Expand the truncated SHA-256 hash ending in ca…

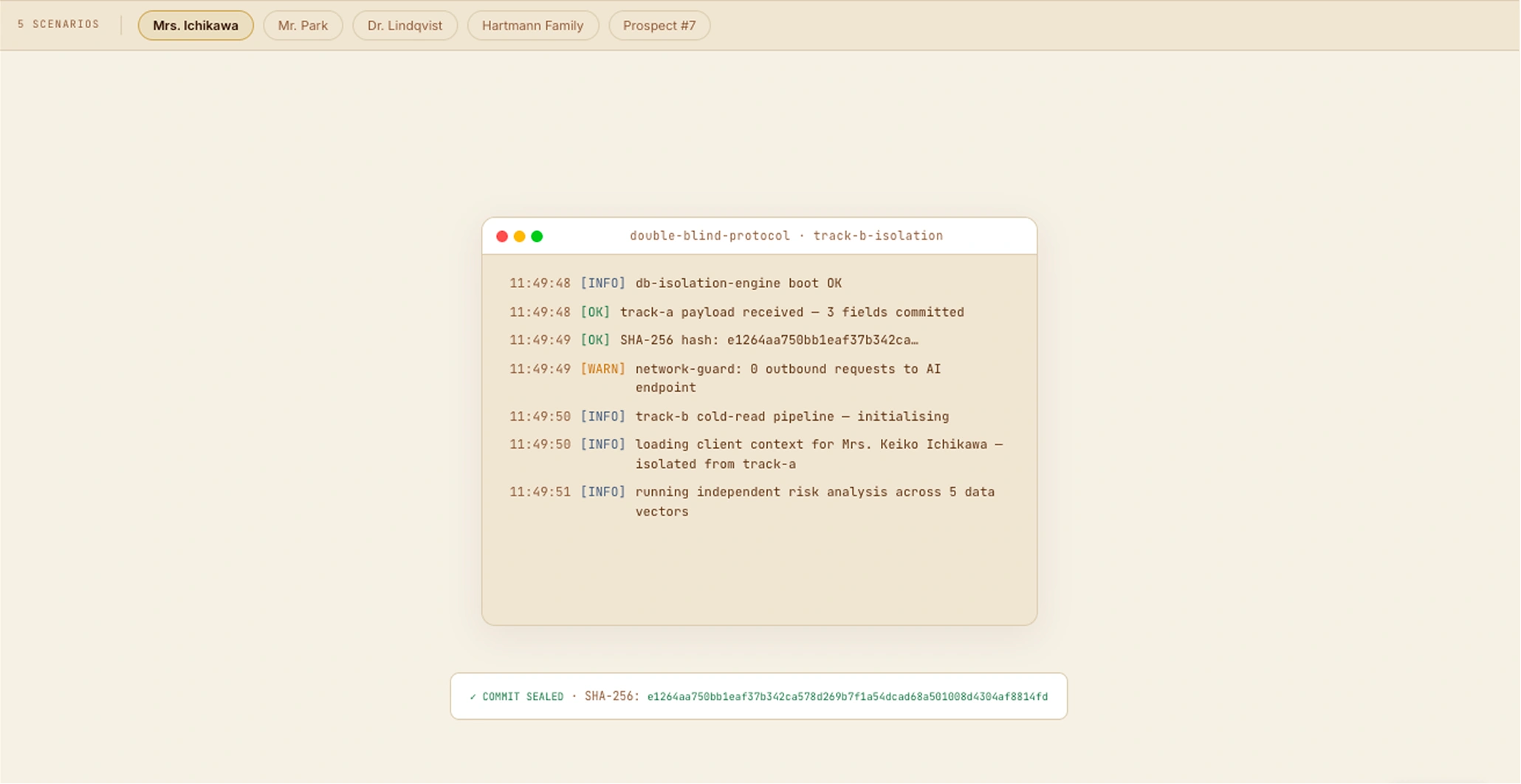pyautogui.click(x=821, y=340)
